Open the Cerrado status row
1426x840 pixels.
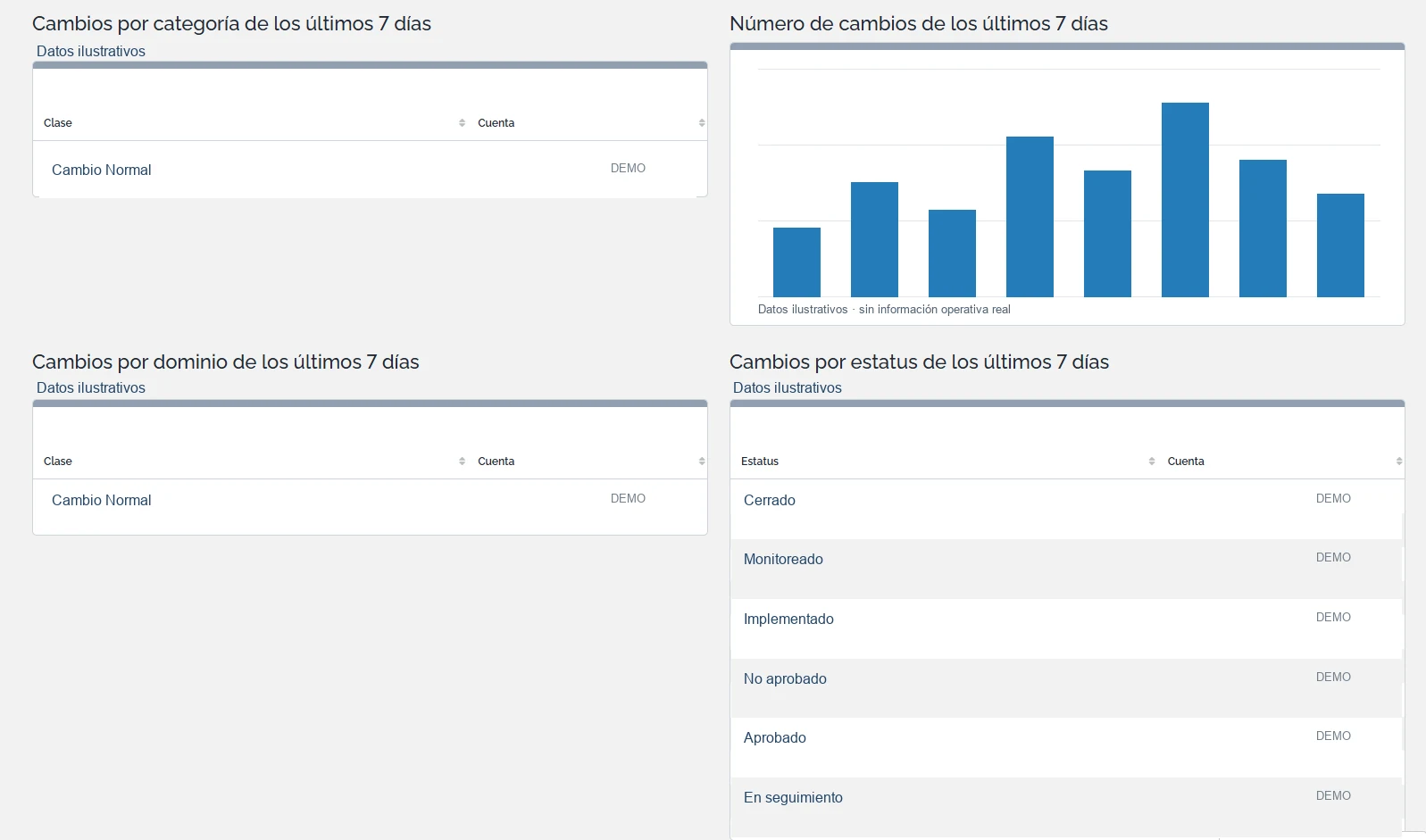1067,509
